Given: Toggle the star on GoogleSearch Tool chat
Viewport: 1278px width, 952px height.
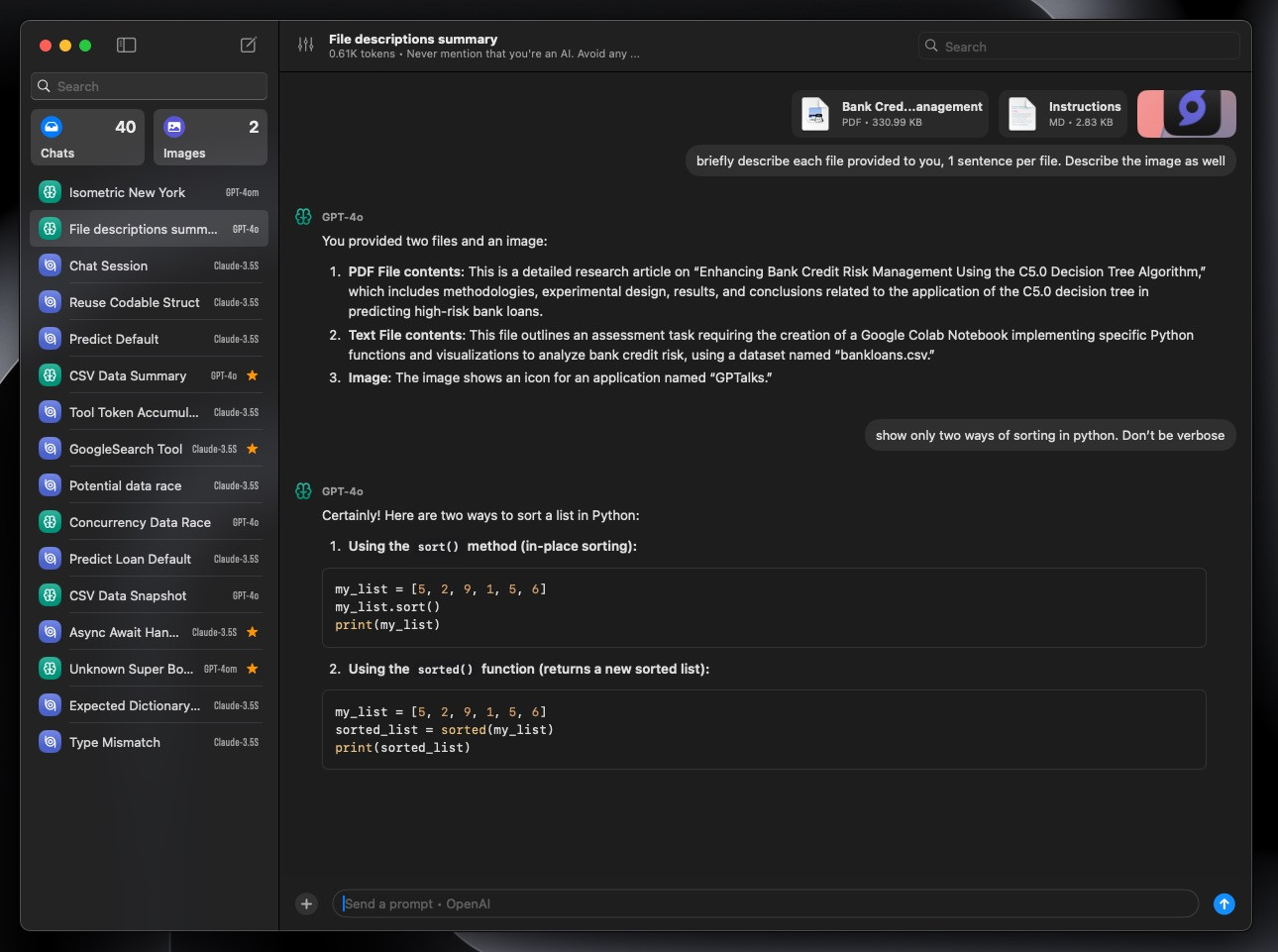Looking at the screenshot, I should tap(253, 449).
